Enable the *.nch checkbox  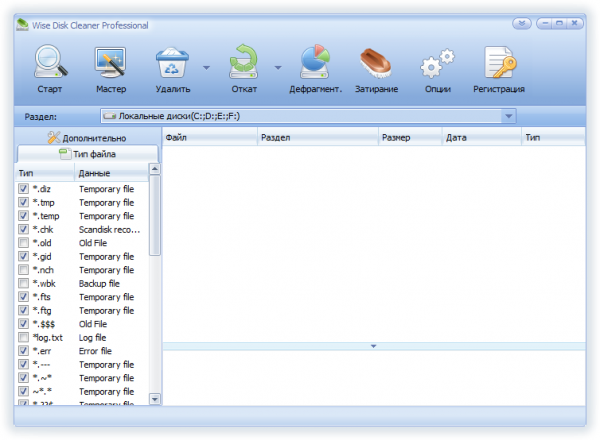click(x=24, y=270)
